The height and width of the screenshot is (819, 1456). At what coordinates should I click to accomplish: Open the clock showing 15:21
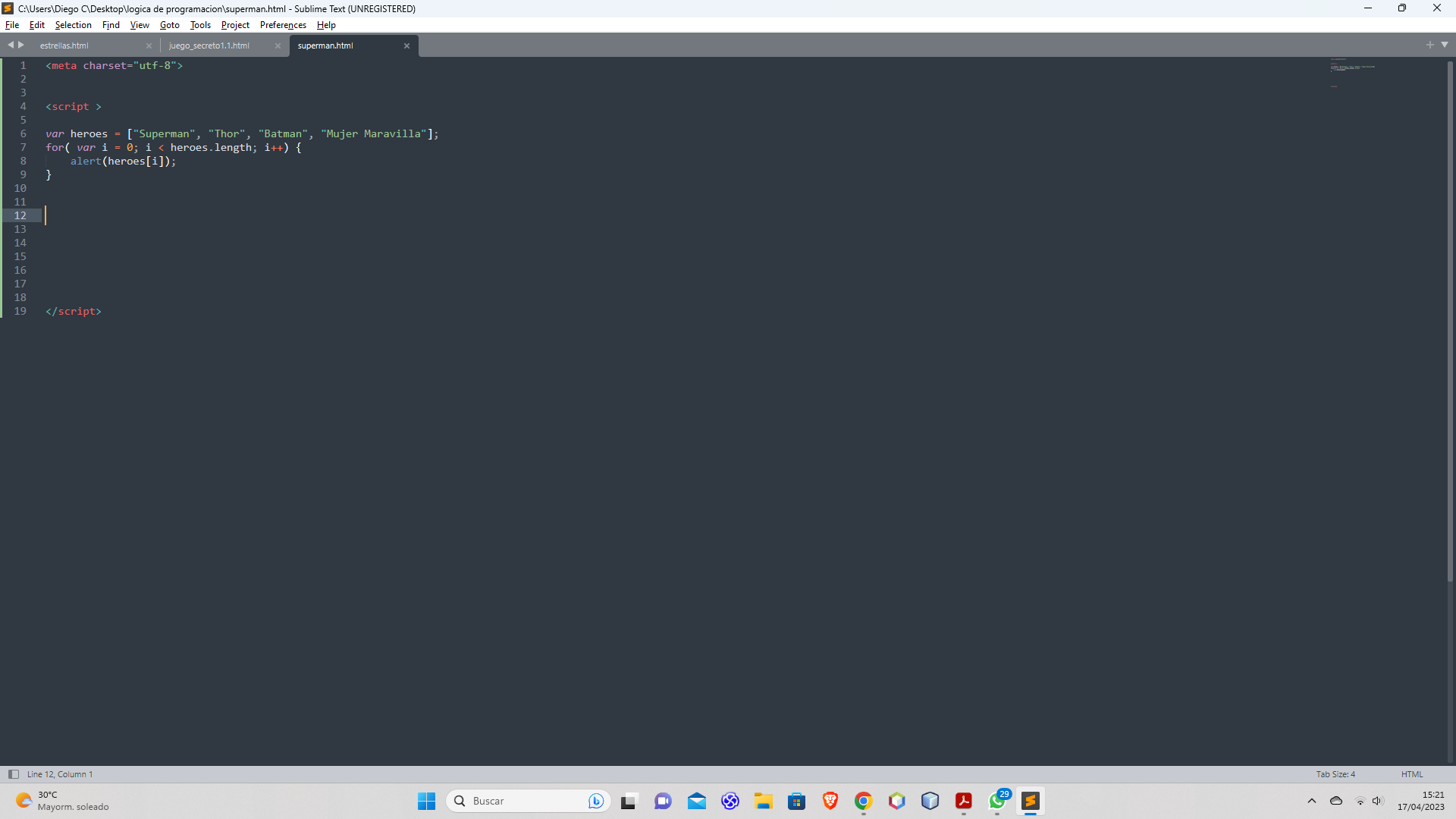coord(1421,801)
